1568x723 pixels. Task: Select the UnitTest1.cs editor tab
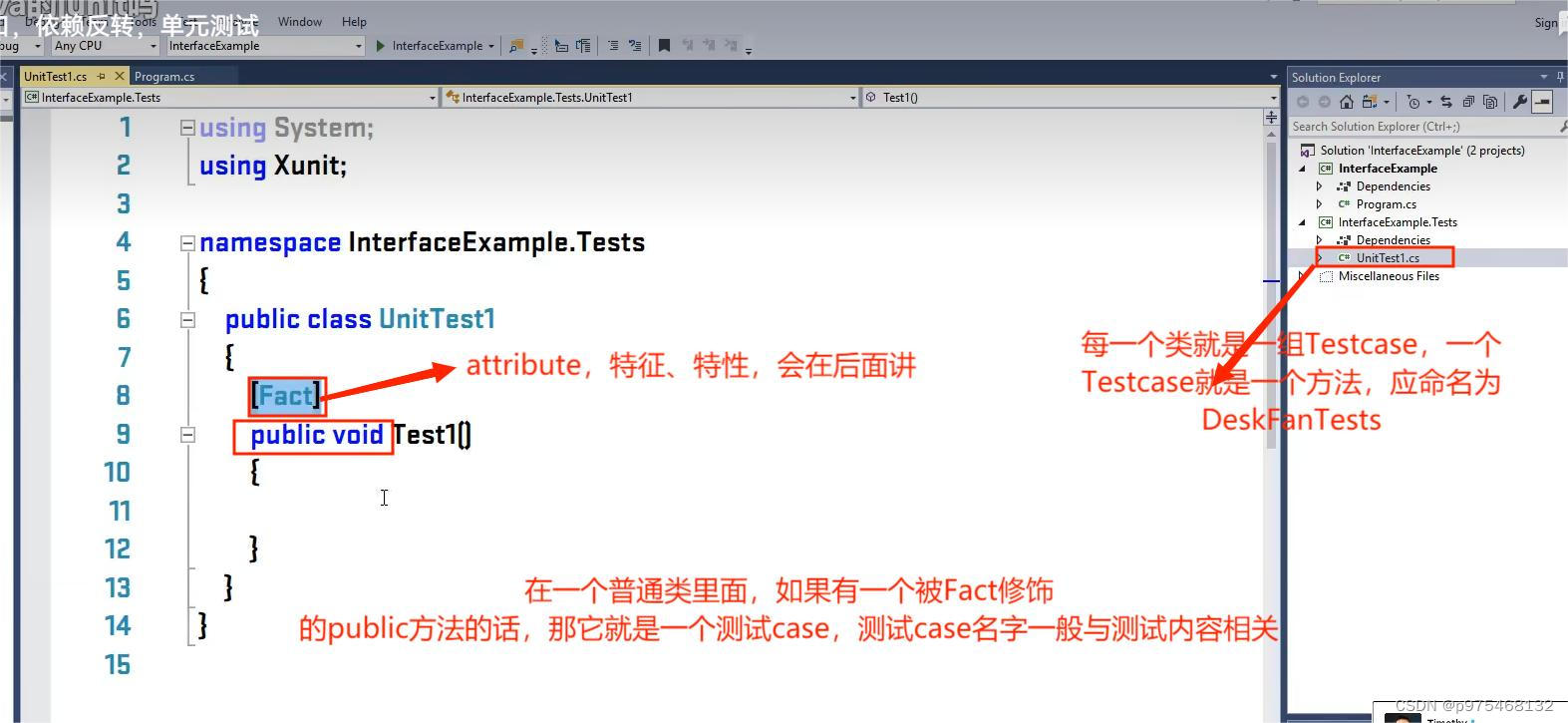coord(55,76)
